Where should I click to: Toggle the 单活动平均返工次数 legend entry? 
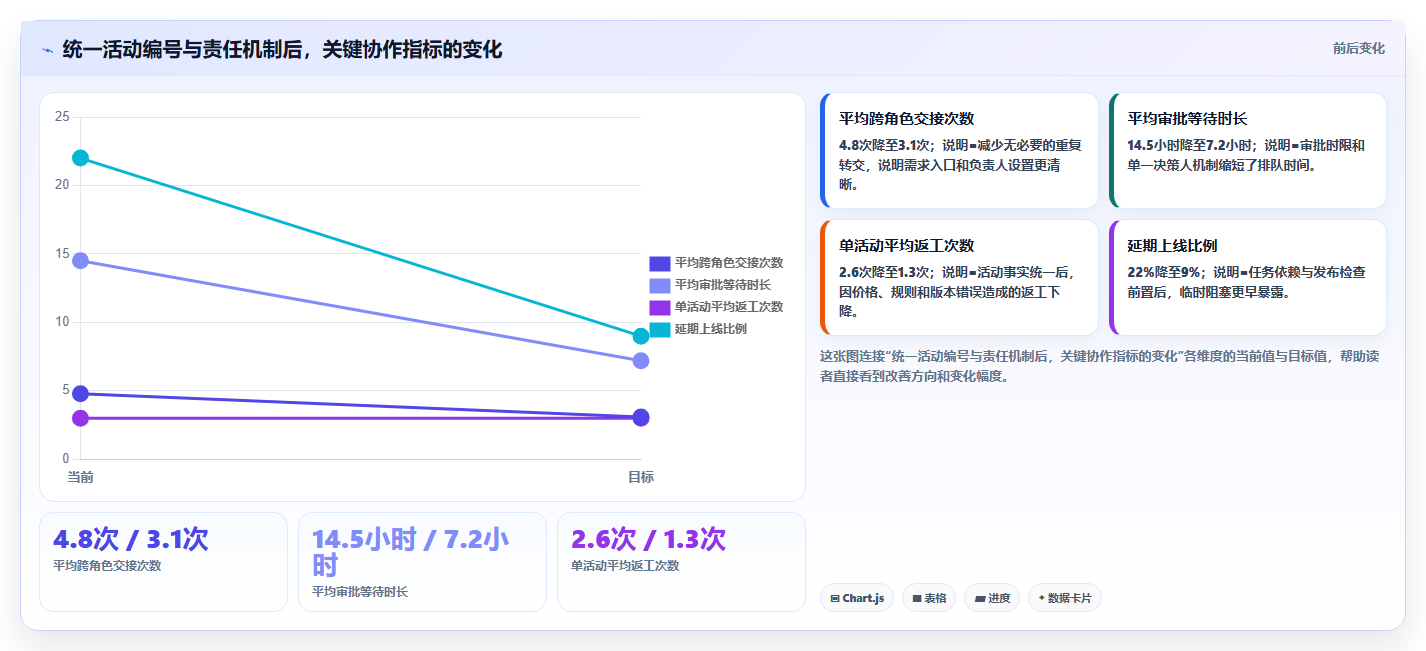click(716, 307)
